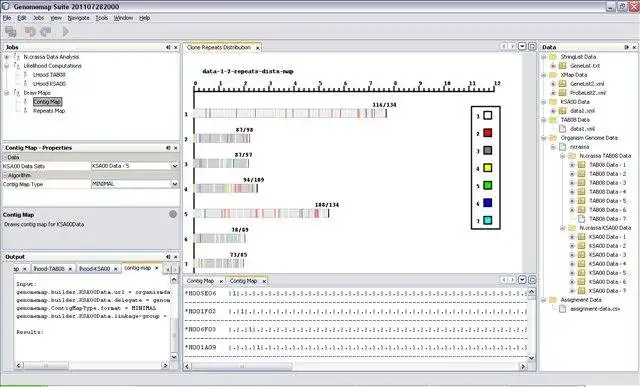This screenshot has height=387, width=640.
Task: Click the GeneList.txt data icon
Action: pyautogui.click(x=562, y=66)
